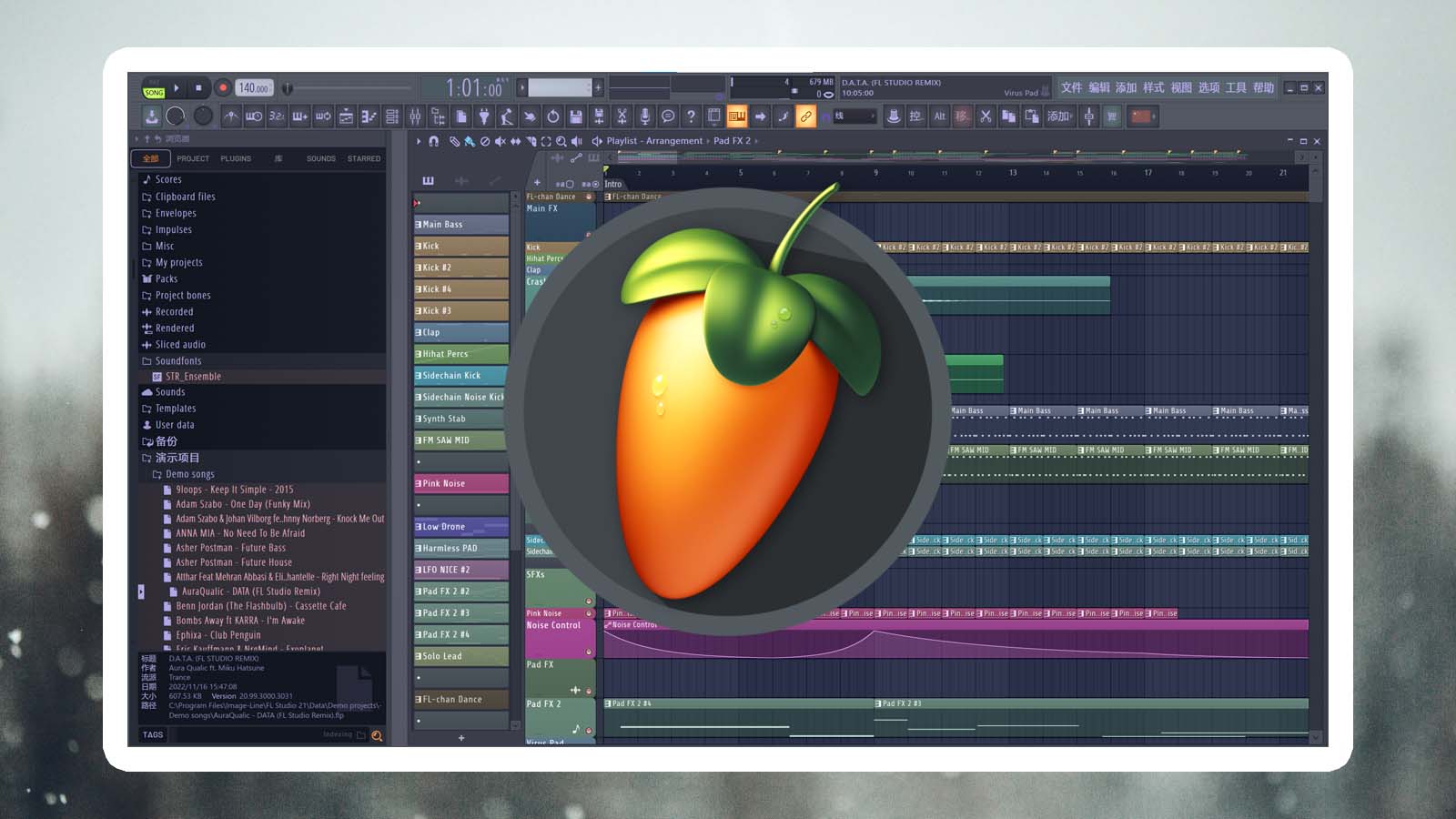Viewport: 1456px width, 819px height.
Task: Open the mixer faders icon
Action: tap(415, 116)
